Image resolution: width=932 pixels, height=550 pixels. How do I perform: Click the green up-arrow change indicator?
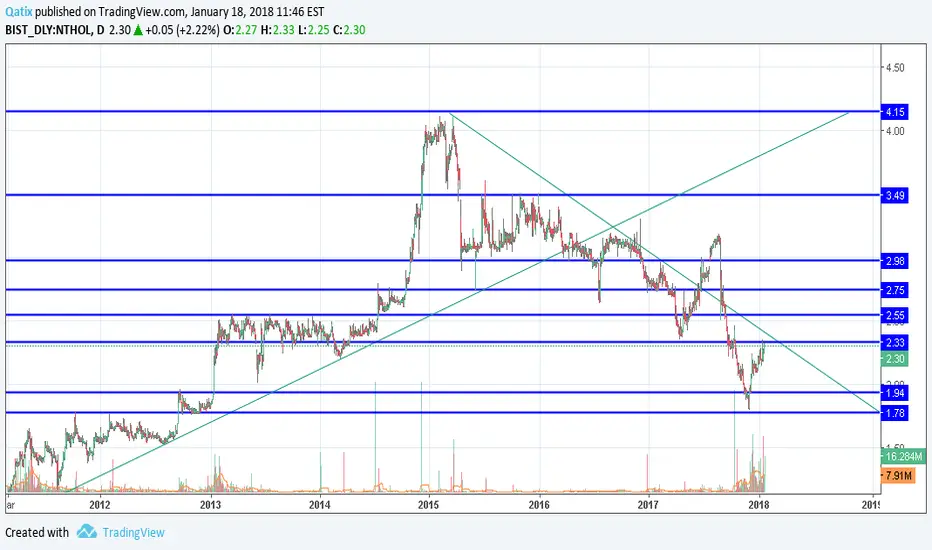138,30
